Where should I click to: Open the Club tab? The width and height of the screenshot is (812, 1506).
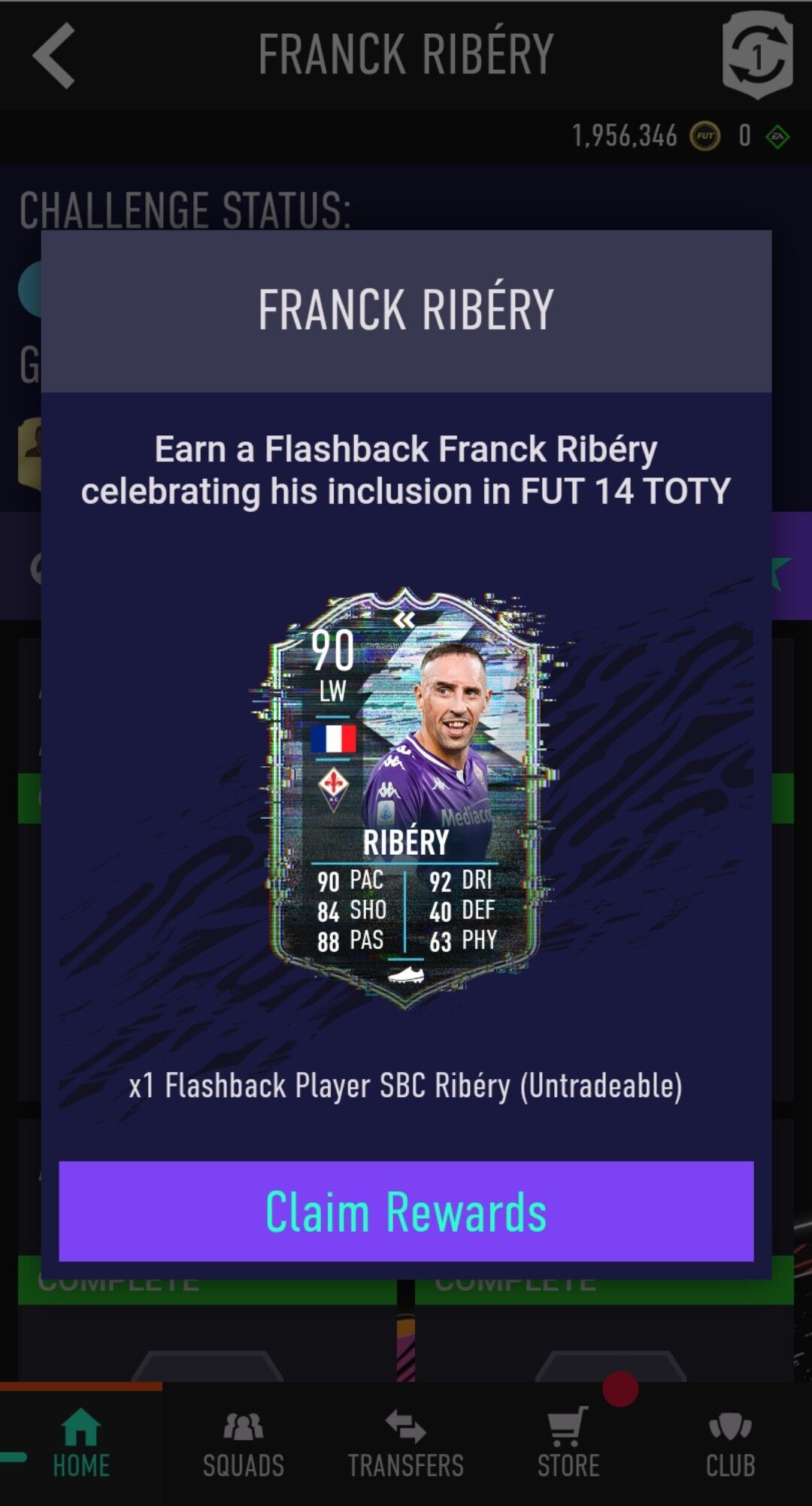pyautogui.click(x=731, y=1444)
